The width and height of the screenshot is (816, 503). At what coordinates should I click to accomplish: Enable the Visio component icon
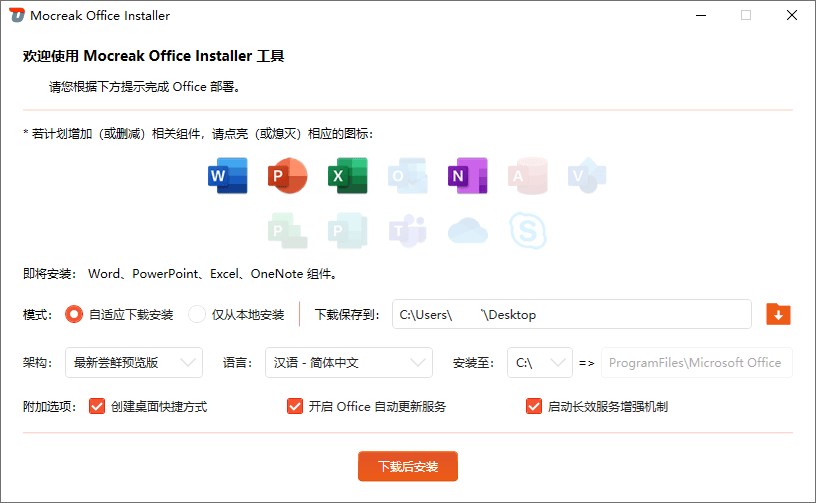586,176
